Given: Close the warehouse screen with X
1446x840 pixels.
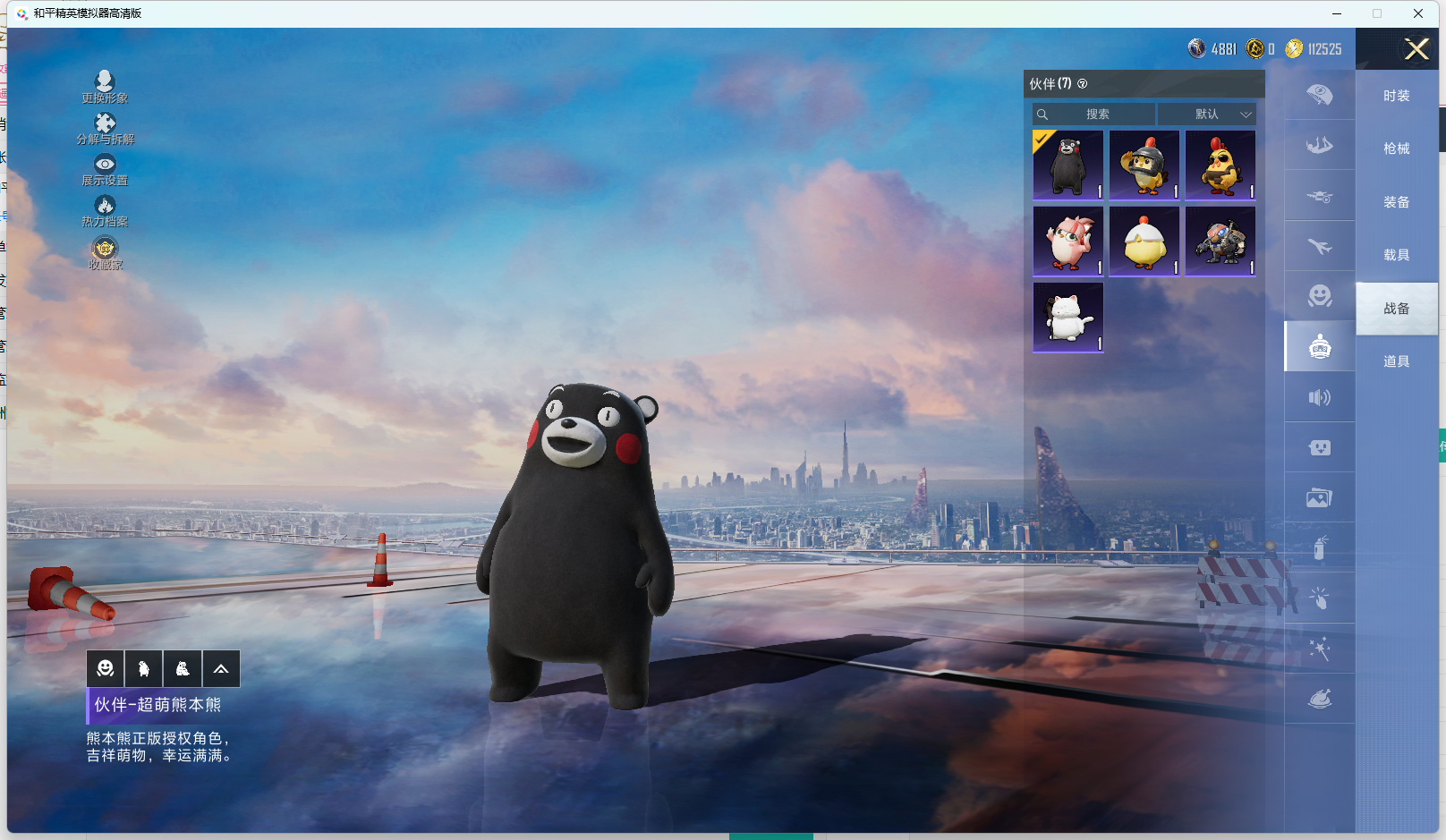Looking at the screenshot, I should click(1416, 49).
